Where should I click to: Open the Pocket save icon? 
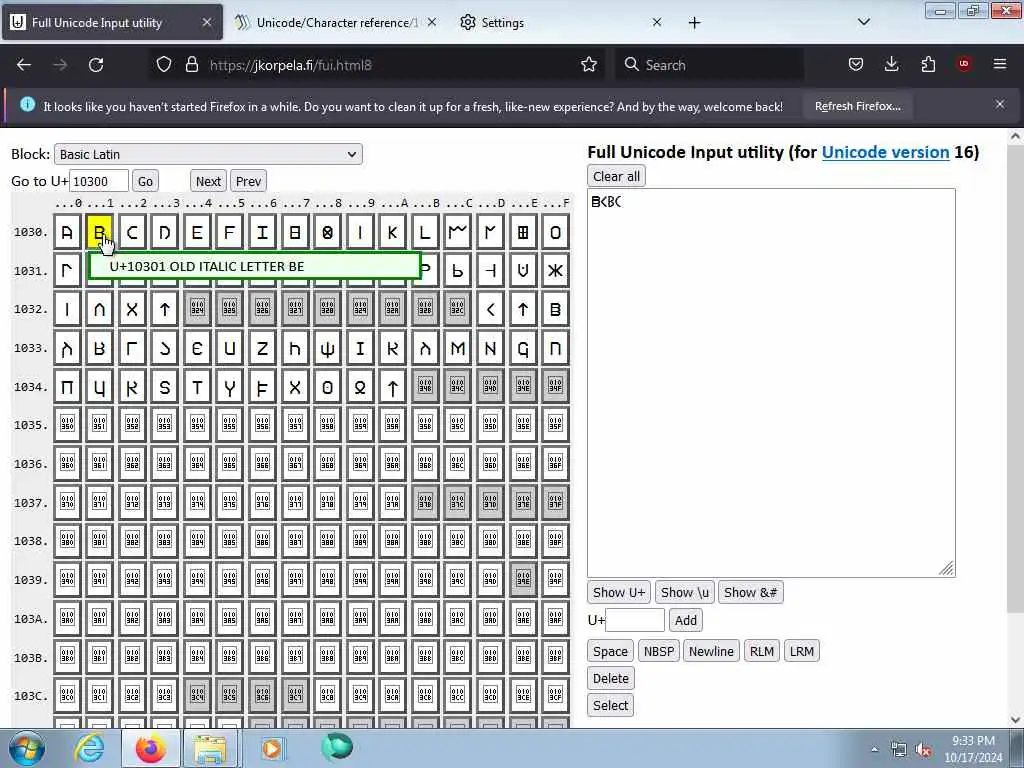(x=856, y=65)
